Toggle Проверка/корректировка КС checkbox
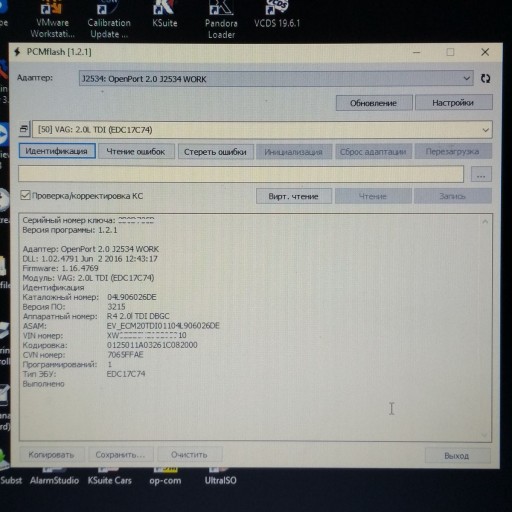The height and width of the screenshot is (512, 512). (x=25, y=195)
